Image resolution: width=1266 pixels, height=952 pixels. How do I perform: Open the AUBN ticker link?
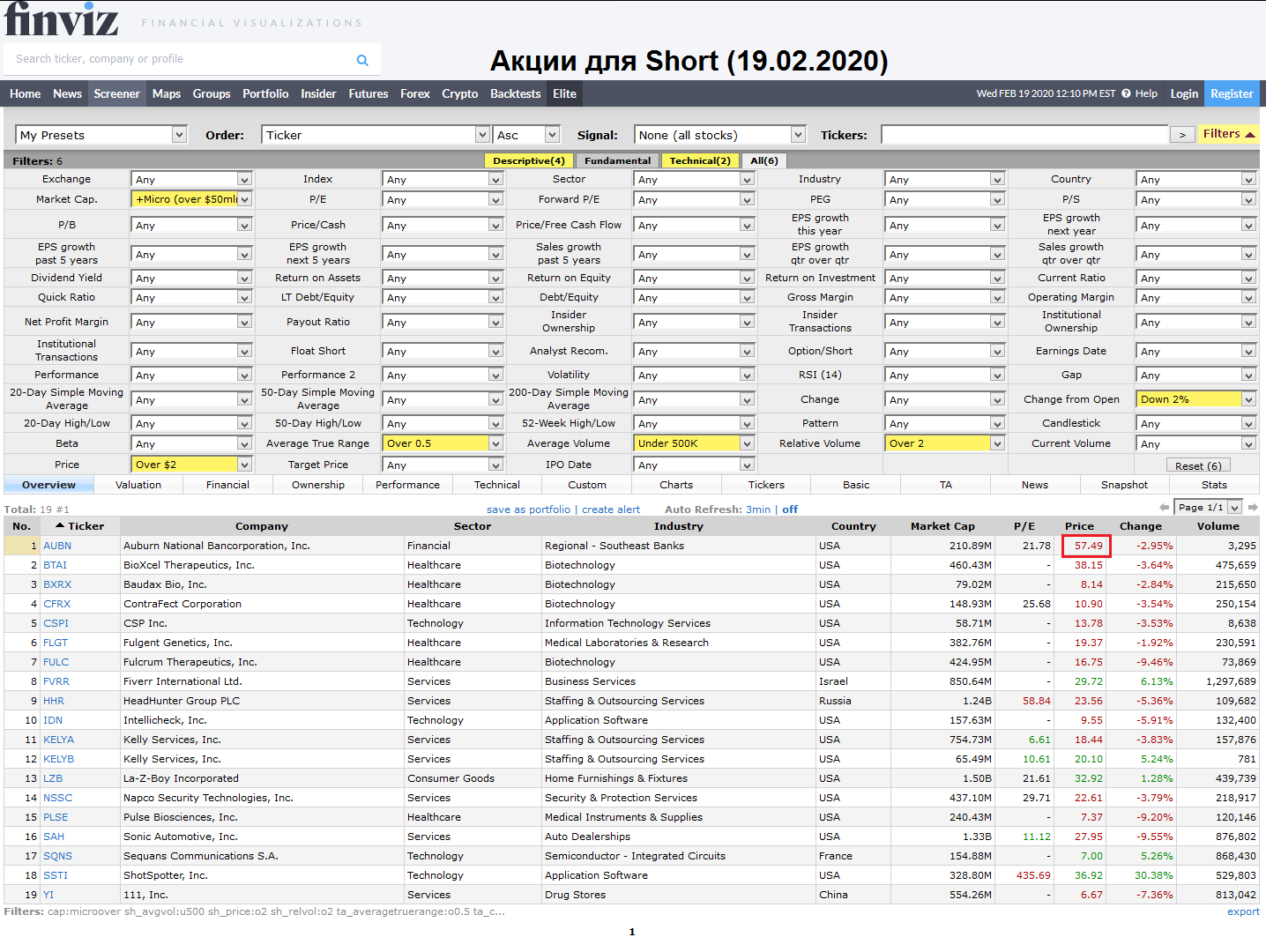point(57,546)
